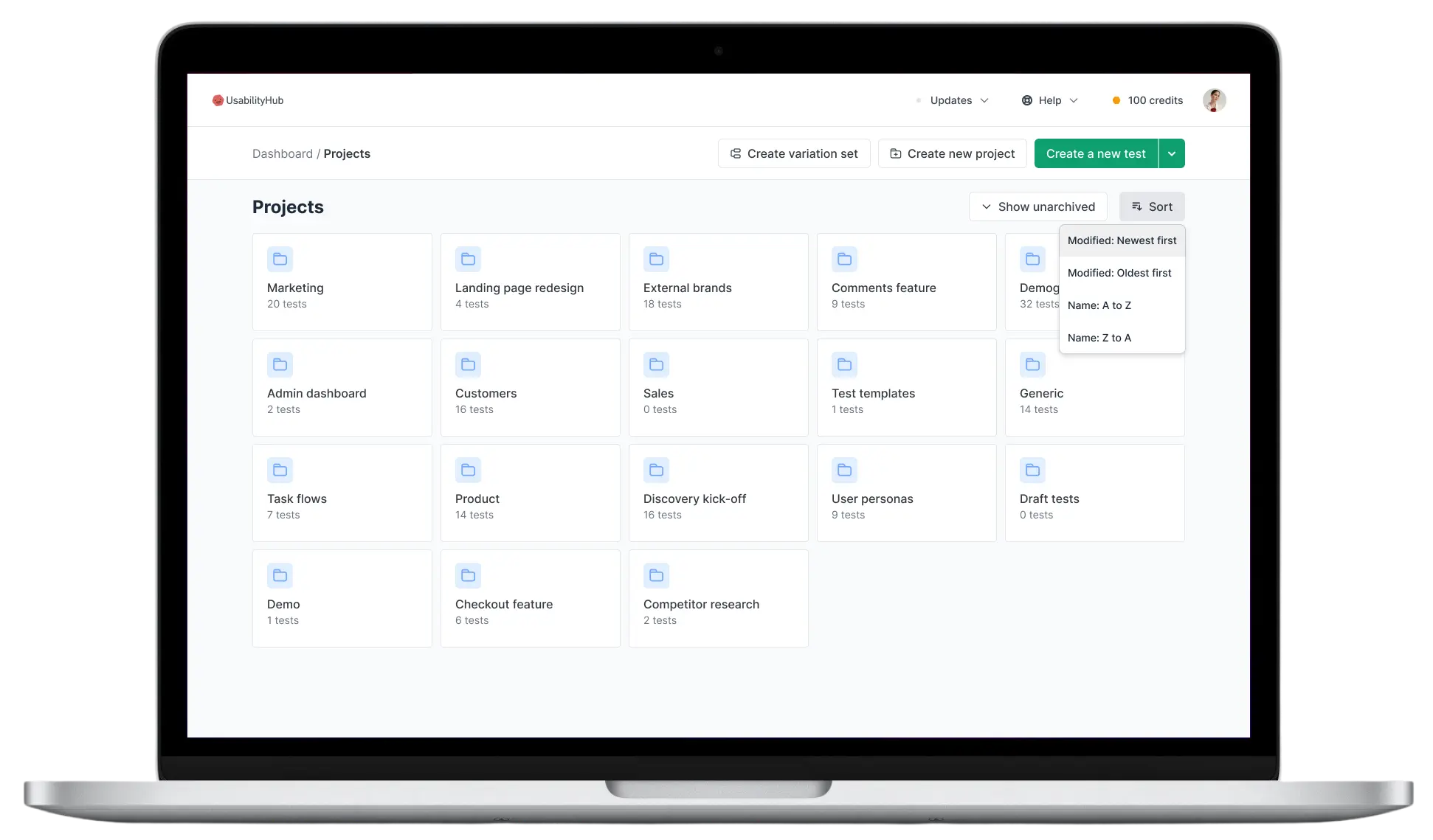Open Draft tests project title
This screenshot has height=840, width=1433.
click(1049, 499)
